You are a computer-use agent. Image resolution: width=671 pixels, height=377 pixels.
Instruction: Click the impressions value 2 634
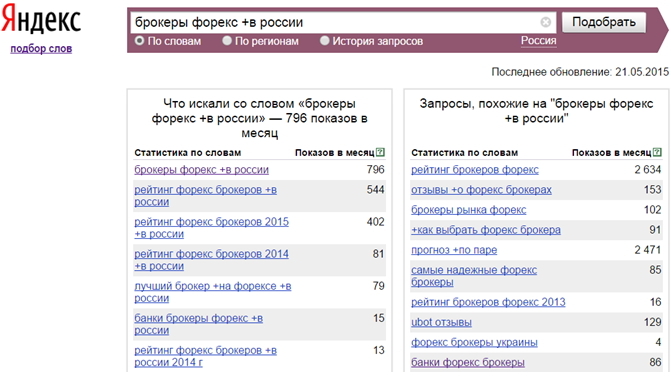click(648, 169)
